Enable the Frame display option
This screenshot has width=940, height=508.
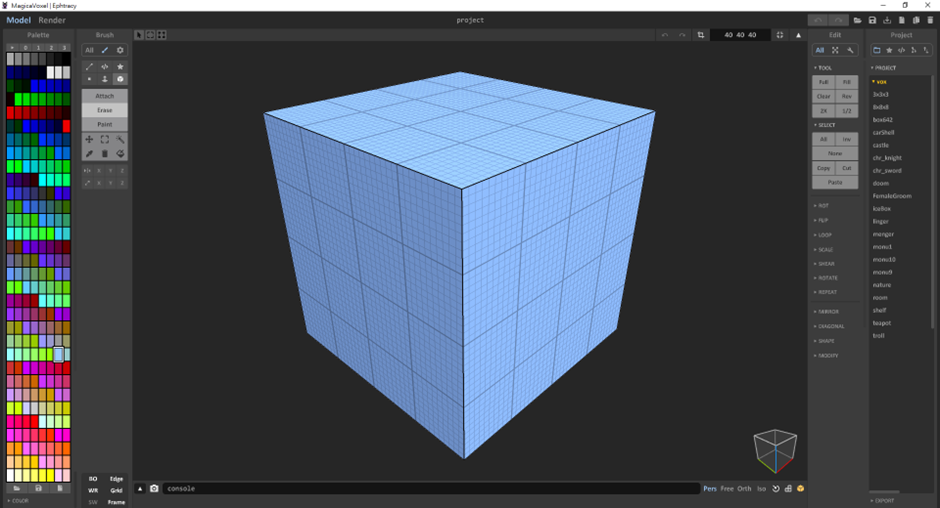(x=116, y=502)
